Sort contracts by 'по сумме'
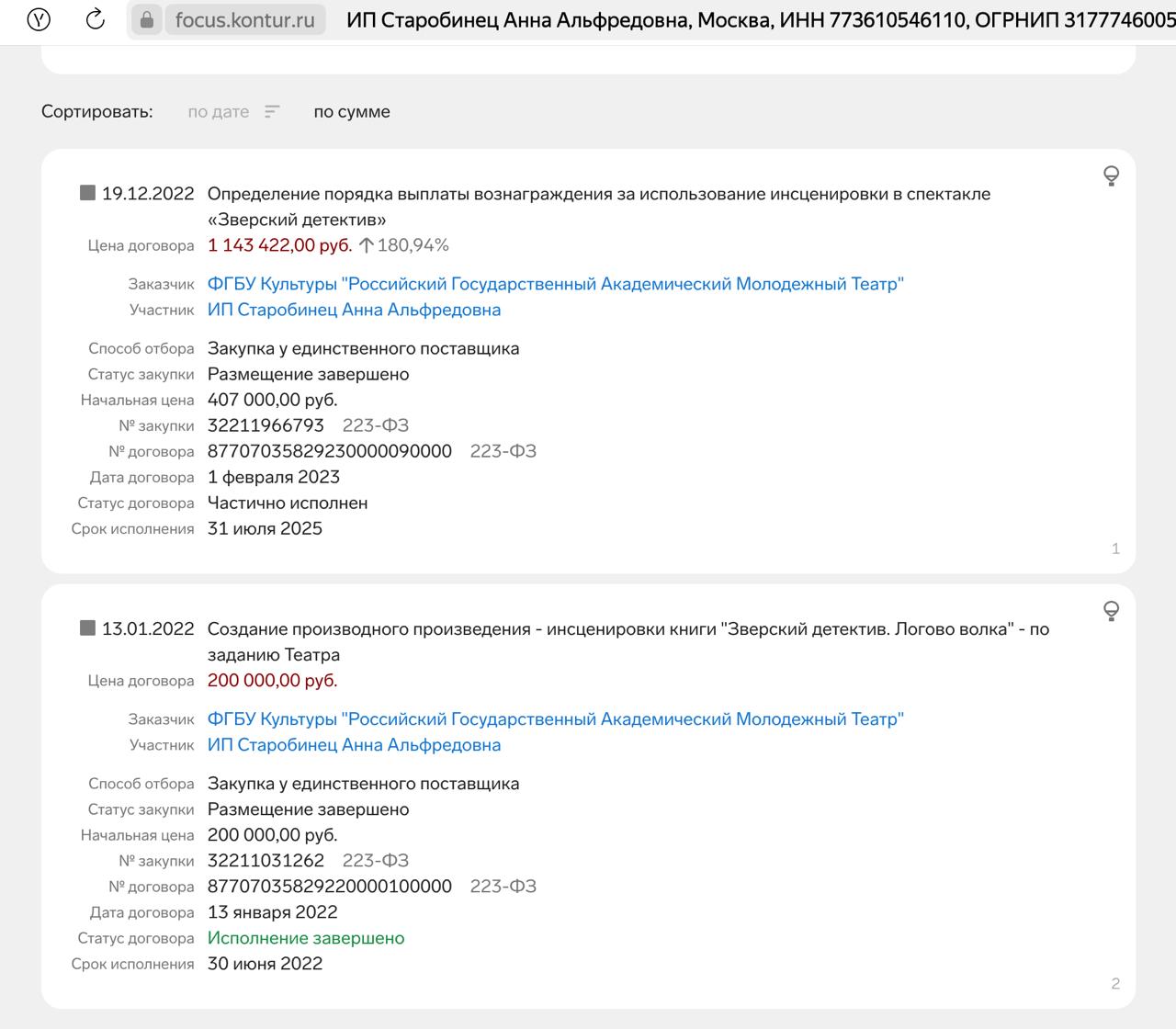 click(352, 112)
